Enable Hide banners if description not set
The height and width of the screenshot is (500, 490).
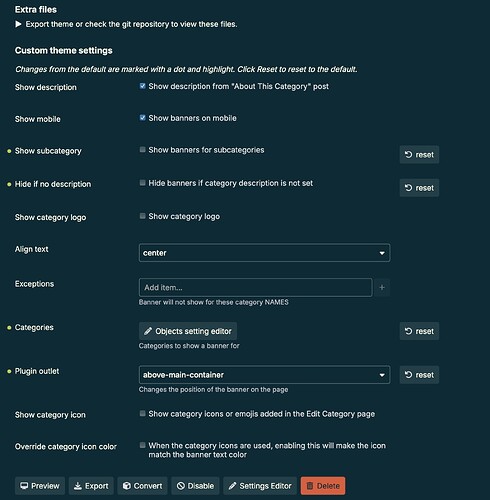pos(142,183)
